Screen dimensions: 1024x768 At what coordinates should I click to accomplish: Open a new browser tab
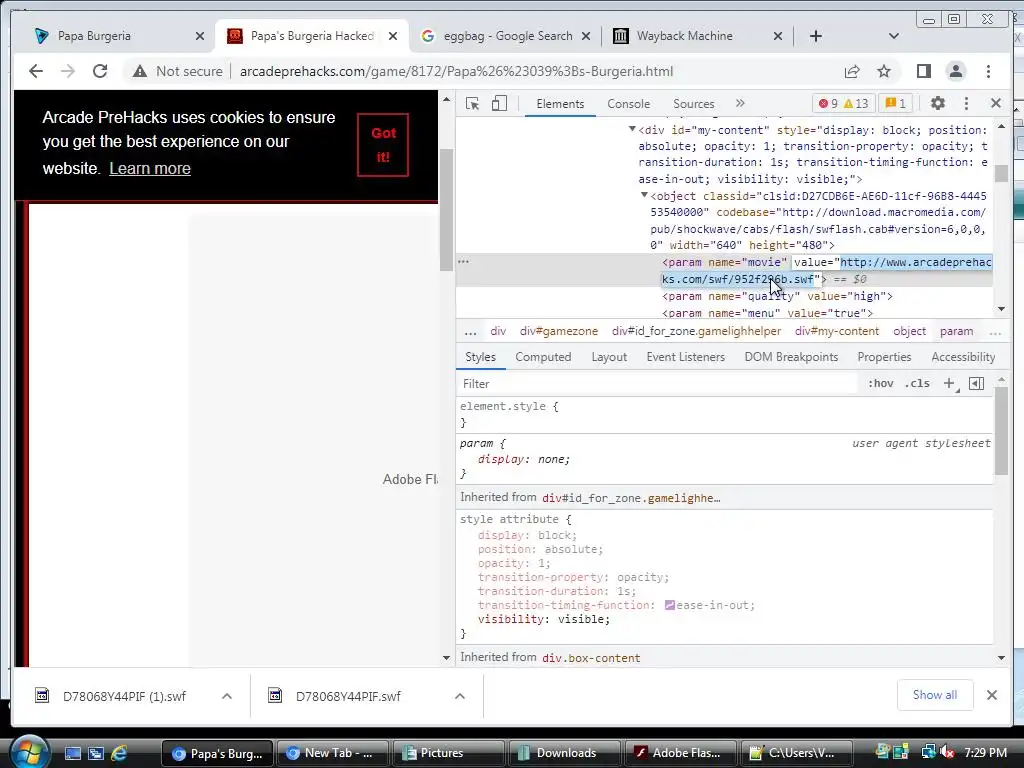(816, 36)
